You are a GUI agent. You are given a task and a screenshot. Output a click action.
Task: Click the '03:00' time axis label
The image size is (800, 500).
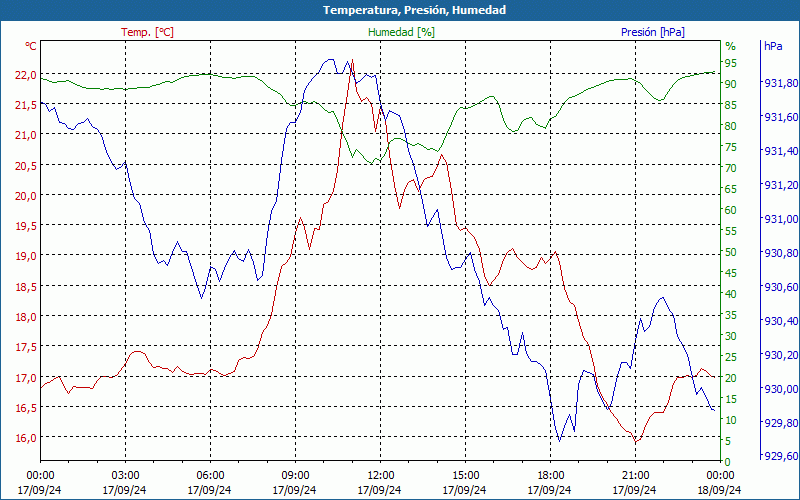[125, 475]
